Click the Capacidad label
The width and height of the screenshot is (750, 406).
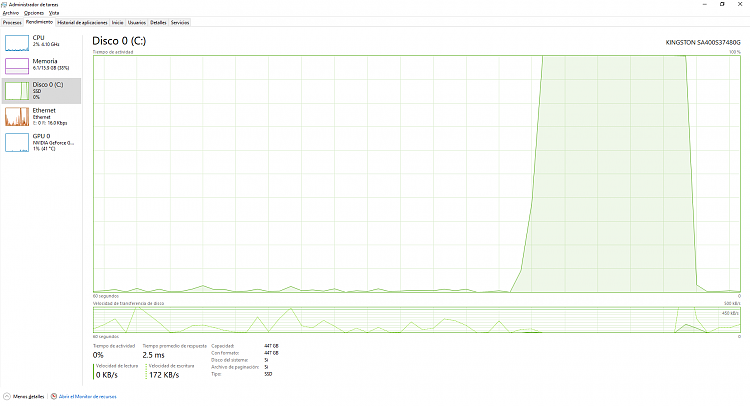tap(222, 346)
